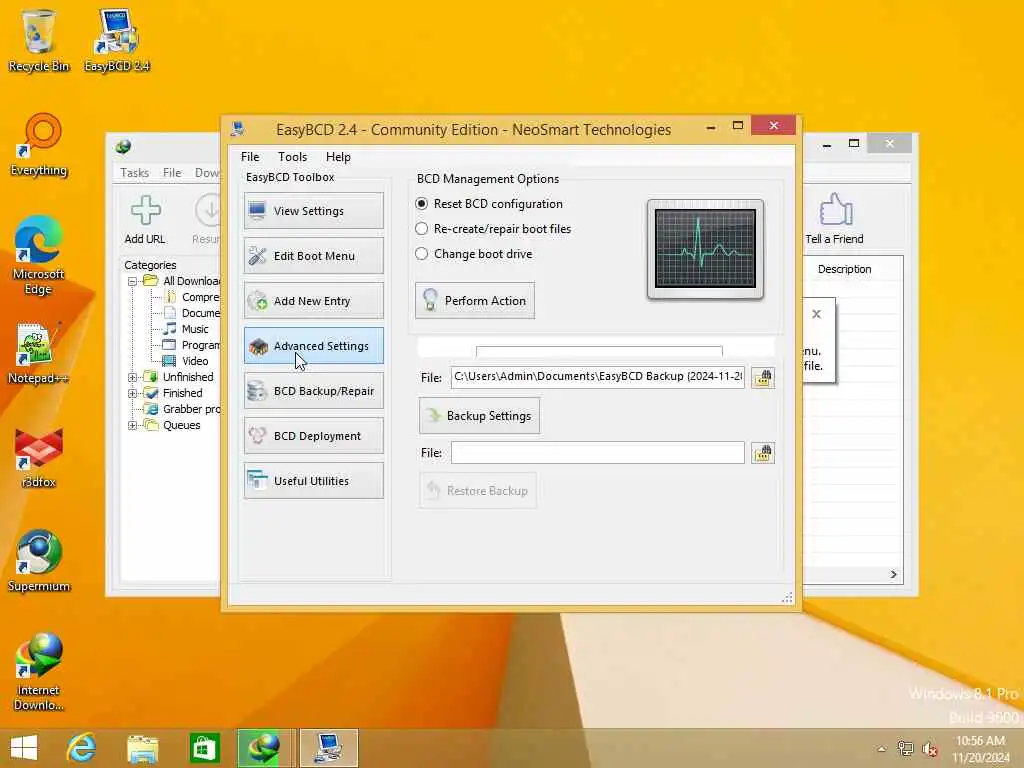Open Windows Store from taskbar

pos(204,748)
